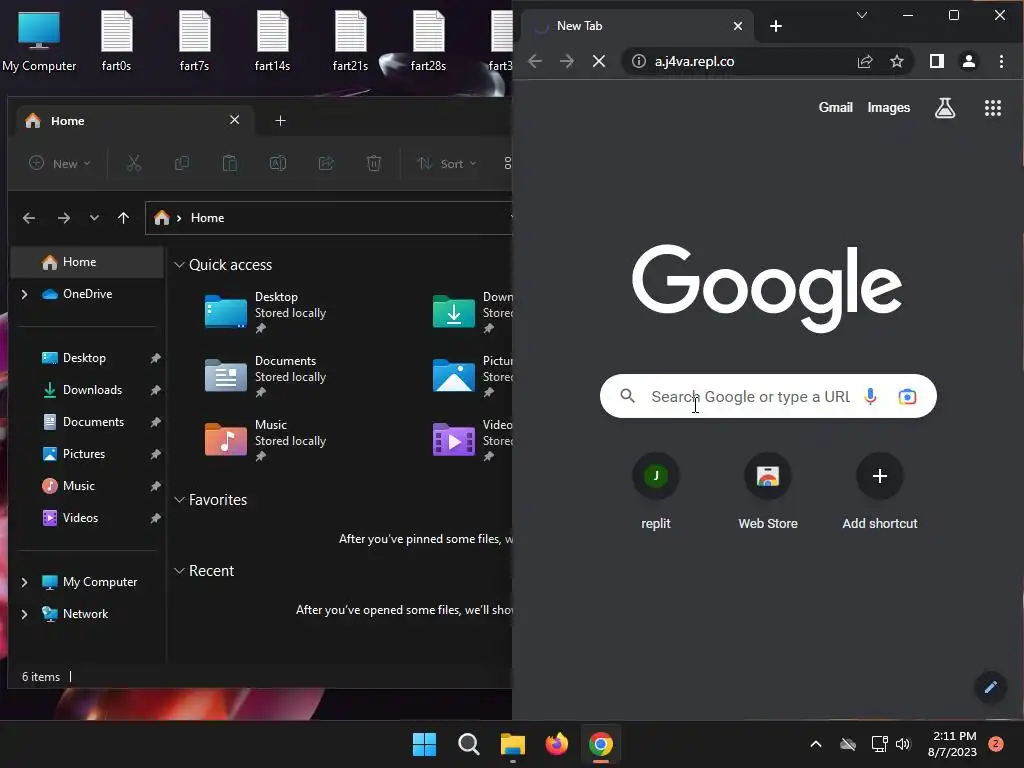The height and width of the screenshot is (768, 1024).
Task: Open the Chrome profile icon
Action: (x=968, y=61)
